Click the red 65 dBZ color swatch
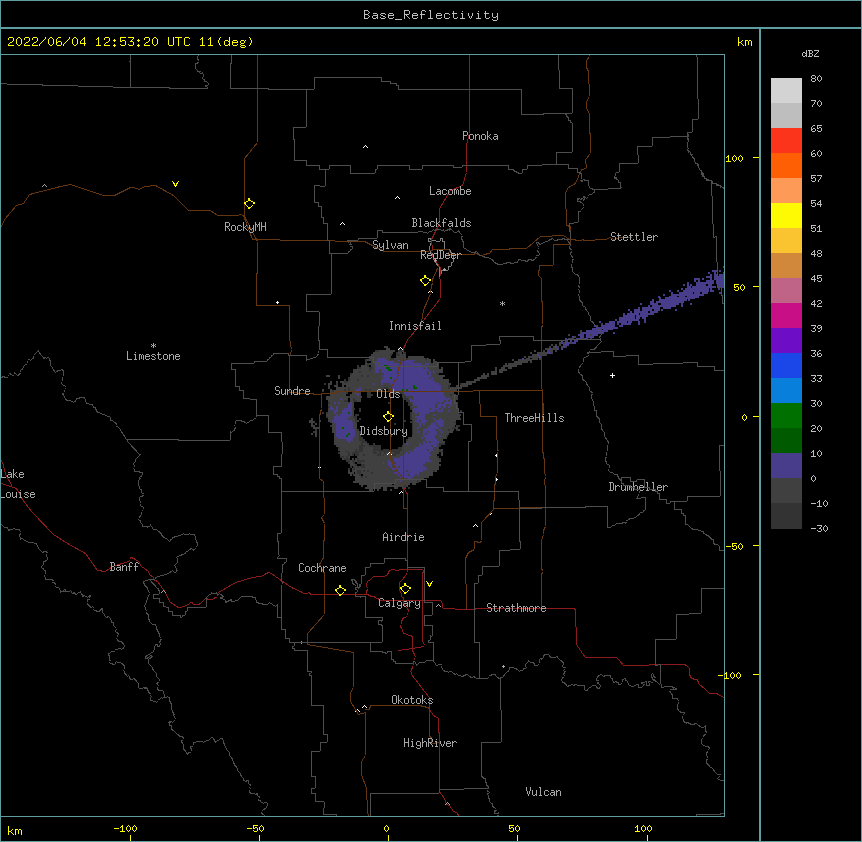 (786, 140)
